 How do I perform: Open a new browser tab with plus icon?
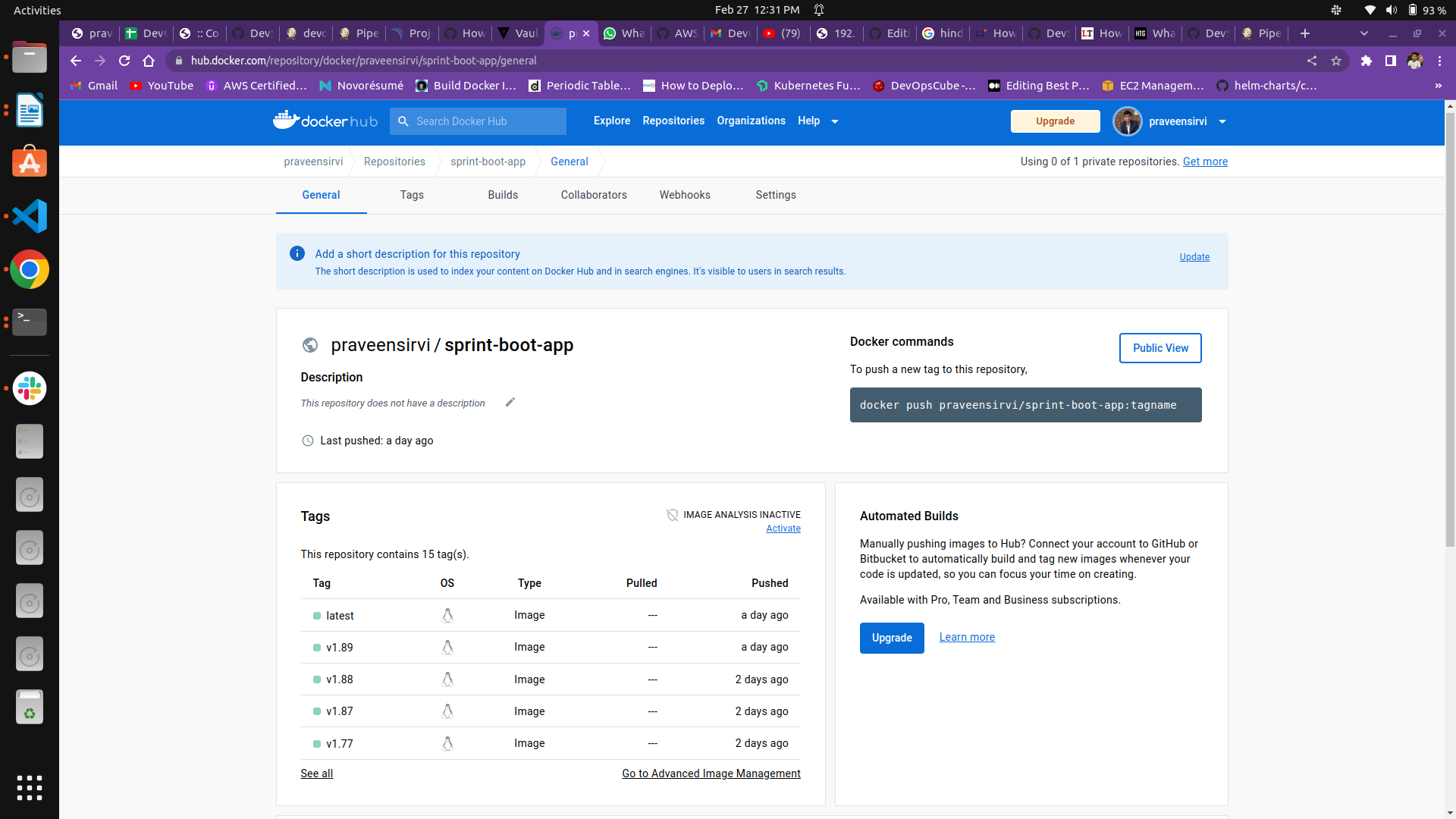click(1305, 33)
